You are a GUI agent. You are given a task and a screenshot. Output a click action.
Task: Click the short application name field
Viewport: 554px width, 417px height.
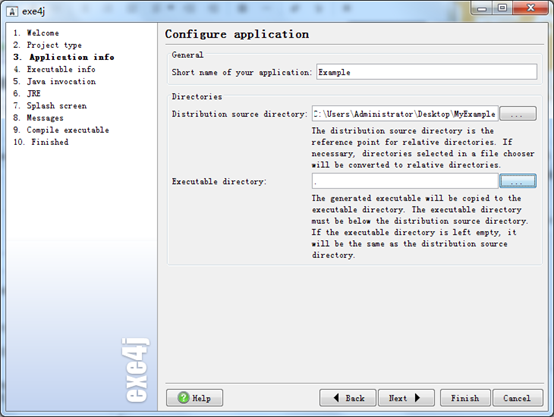pyautogui.click(x=426, y=72)
